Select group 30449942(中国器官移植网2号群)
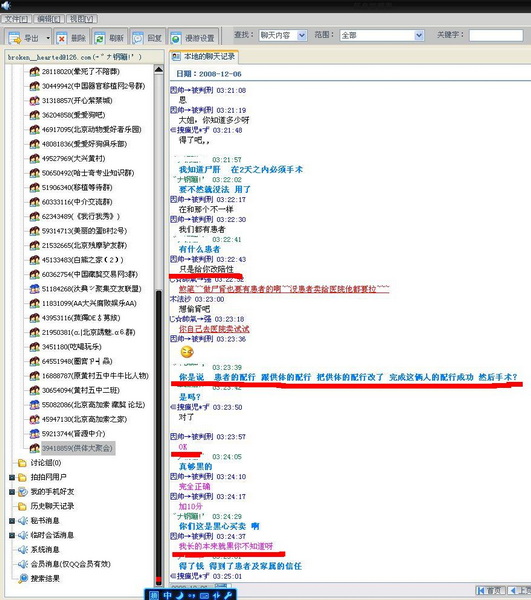 93,86
